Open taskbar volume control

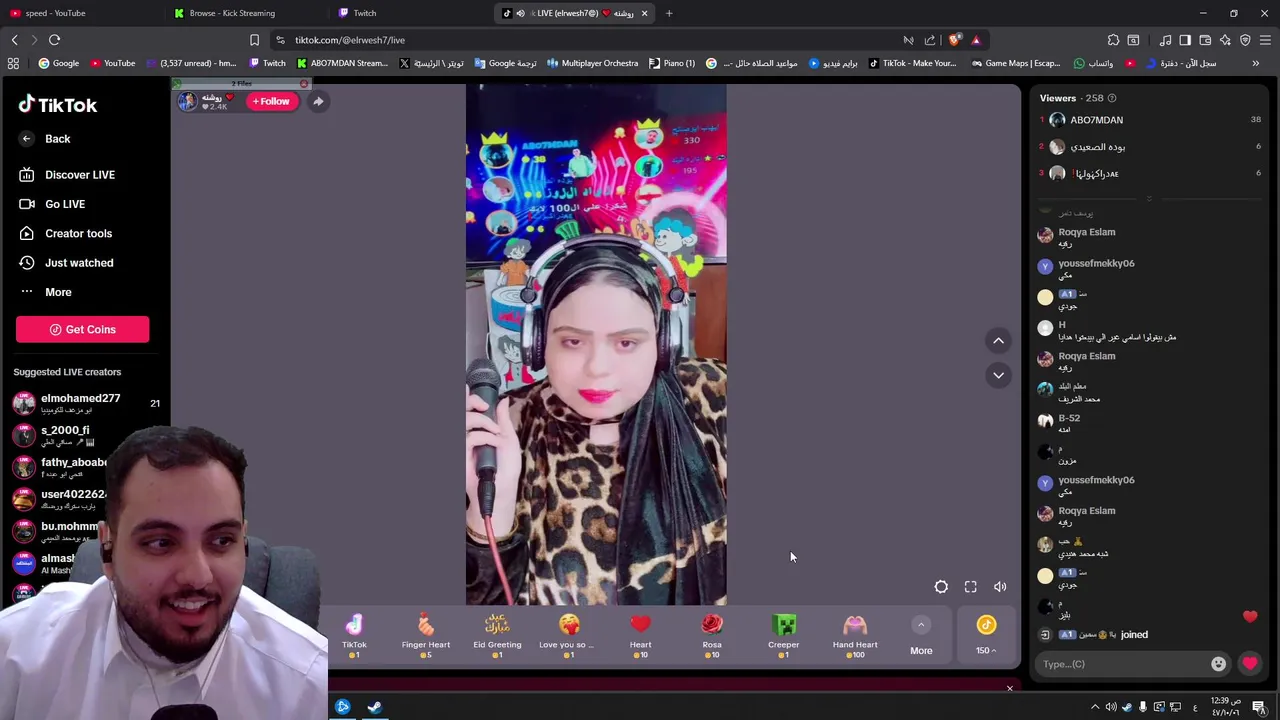pos(1111,707)
